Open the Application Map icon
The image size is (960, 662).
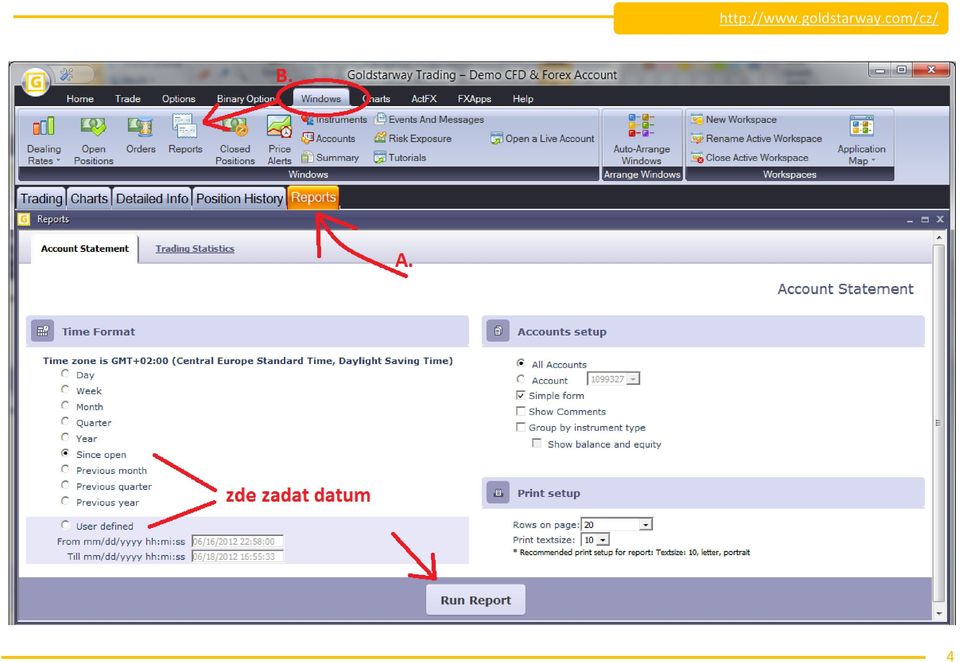point(861,126)
